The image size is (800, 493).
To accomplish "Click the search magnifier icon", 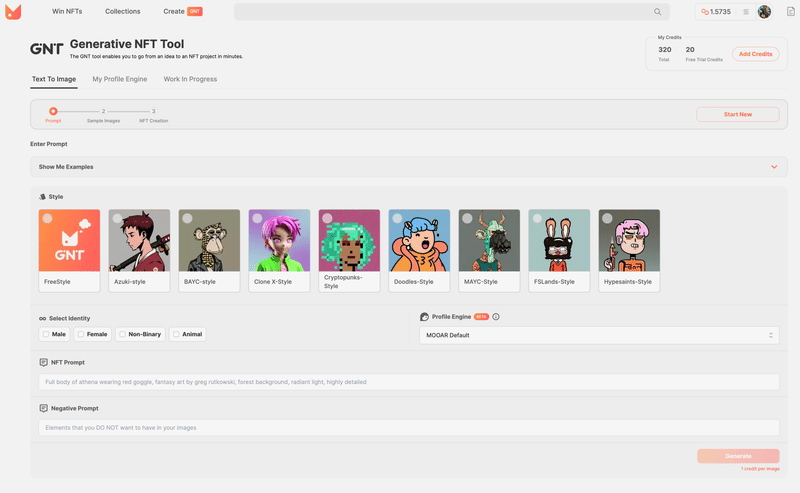I will point(658,12).
